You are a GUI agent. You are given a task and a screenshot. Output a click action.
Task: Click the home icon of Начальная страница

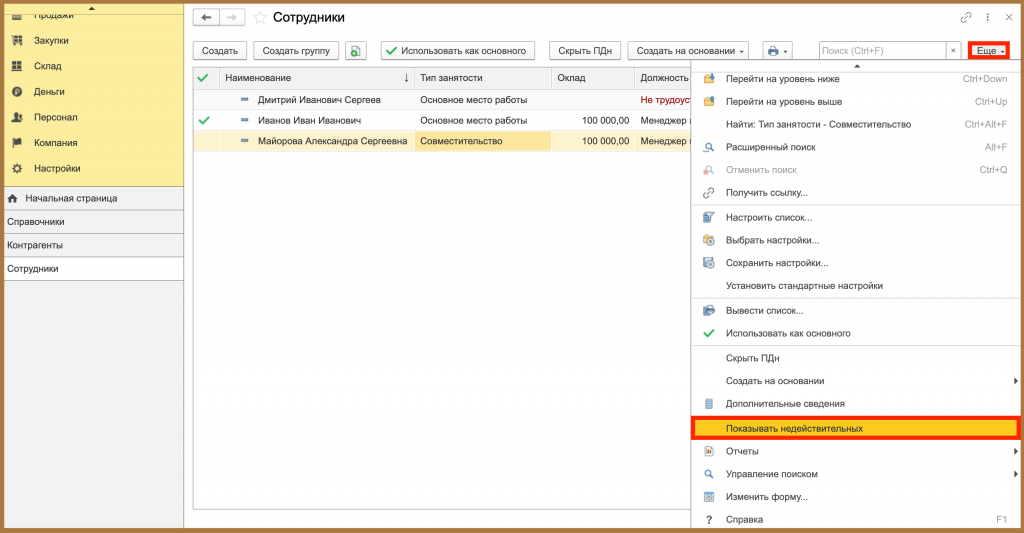12,198
